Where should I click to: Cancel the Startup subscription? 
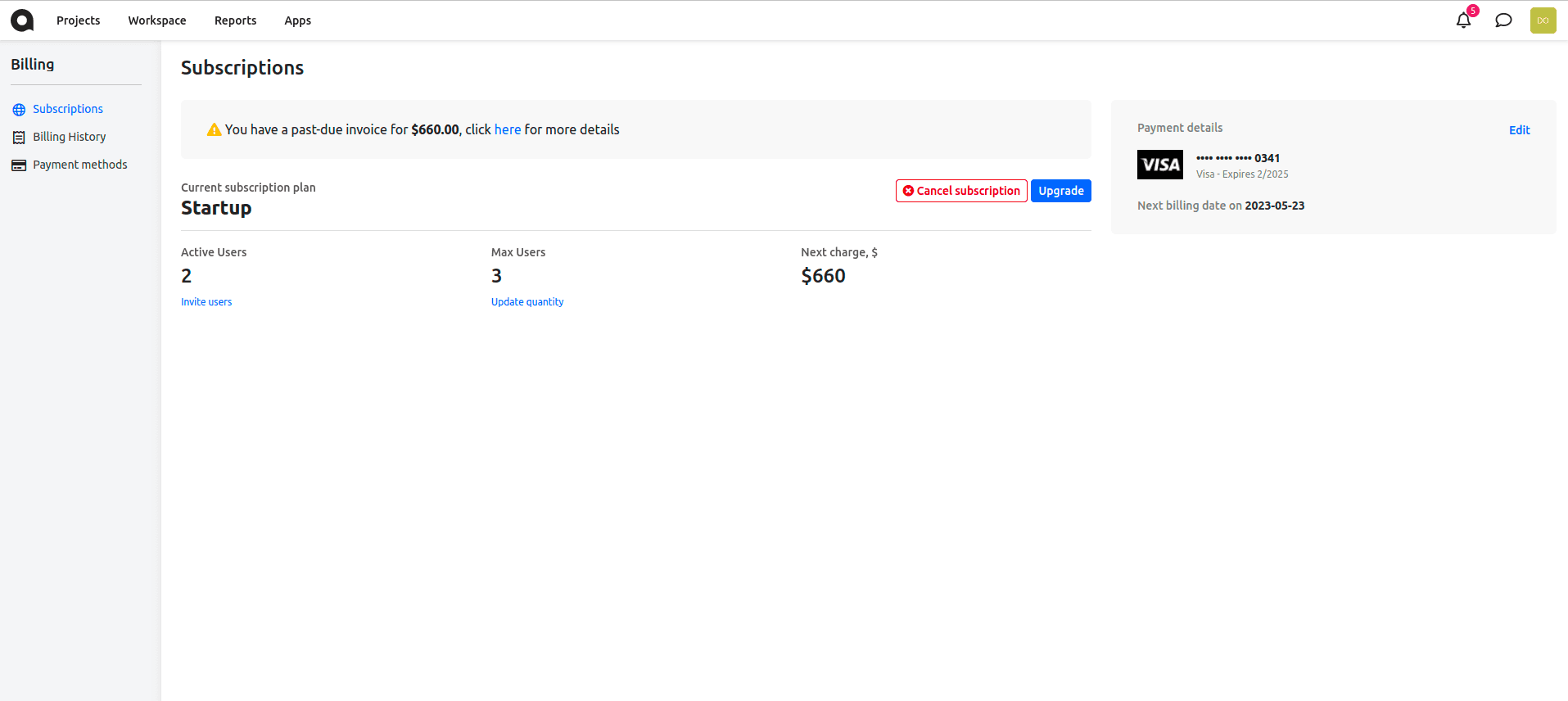pos(961,191)
